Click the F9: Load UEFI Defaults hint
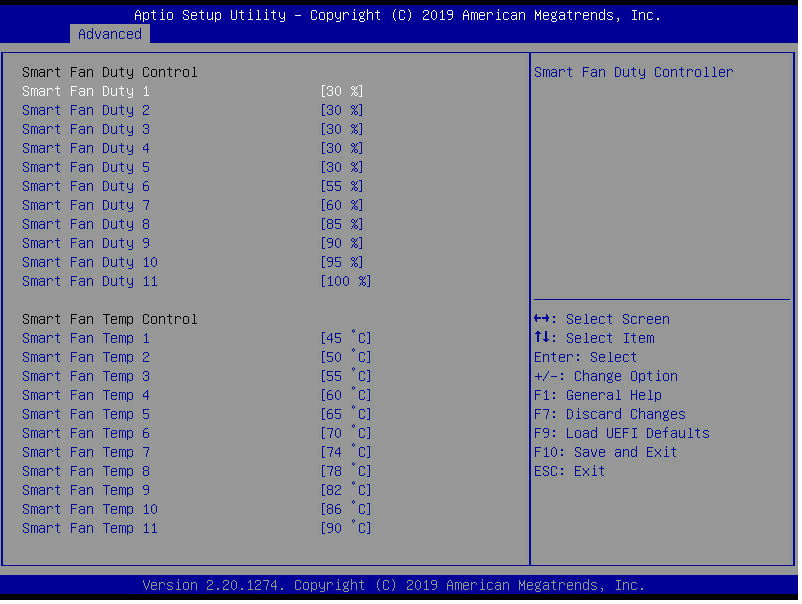 tap(621, 433)
